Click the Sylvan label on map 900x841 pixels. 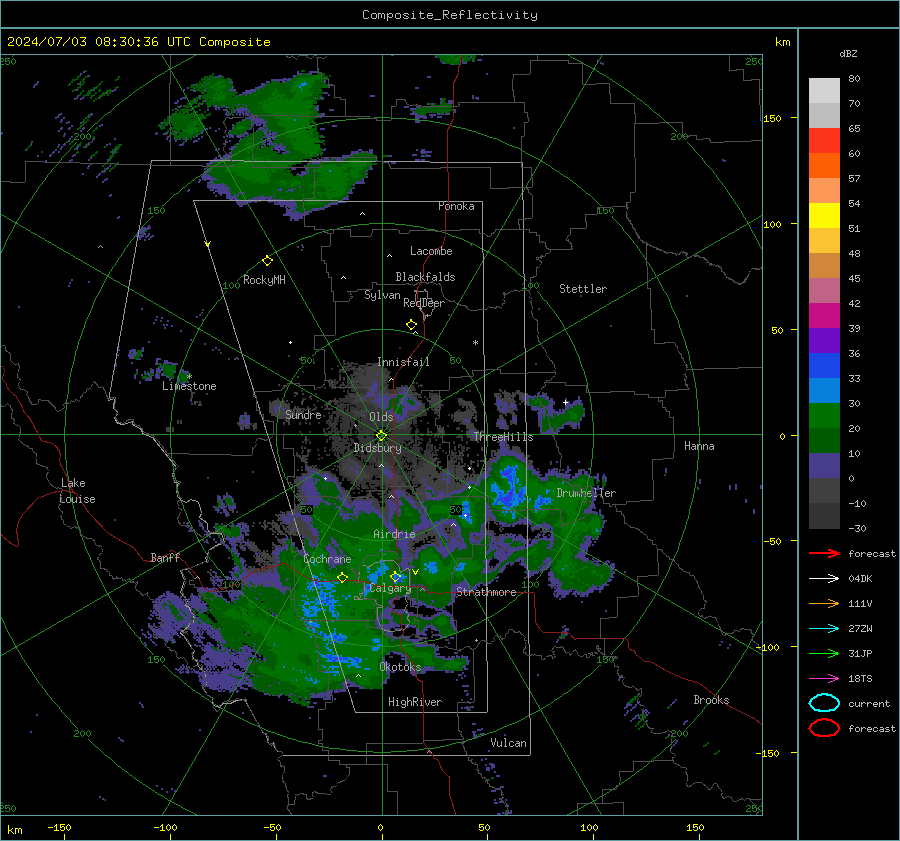pyautogui.click(x=382, y=295)
